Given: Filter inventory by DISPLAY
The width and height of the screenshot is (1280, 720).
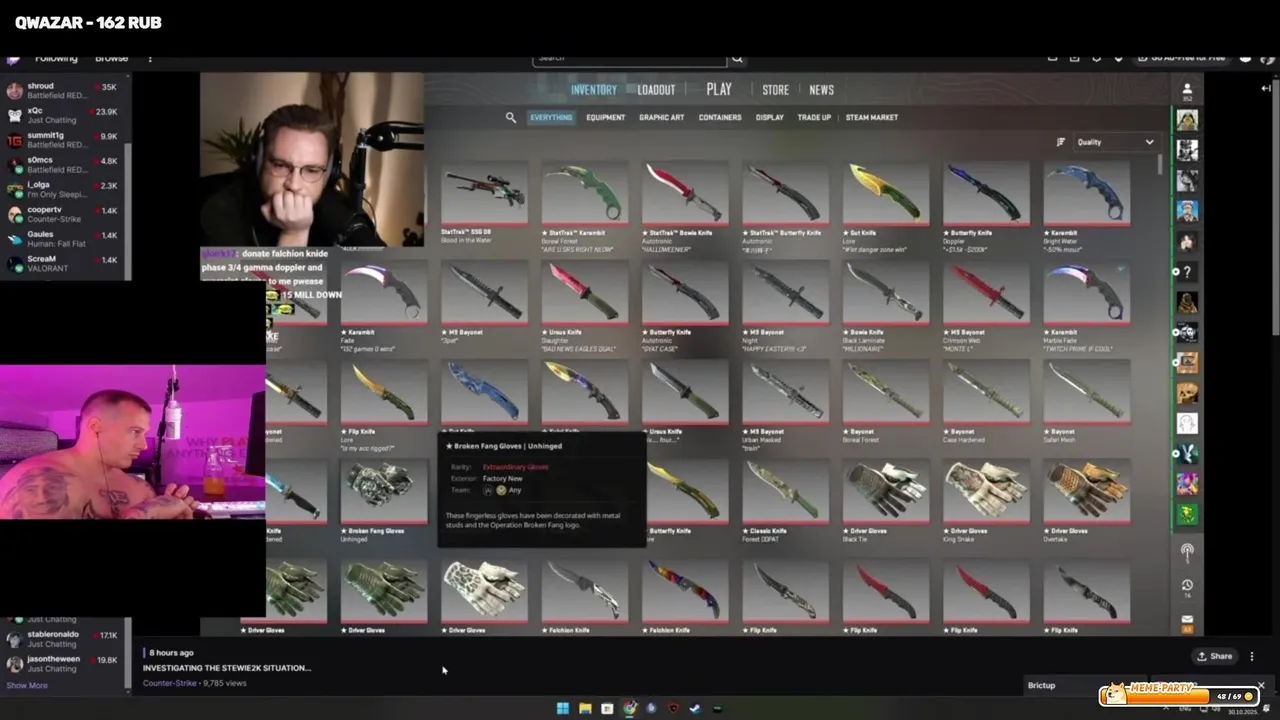Looking at the screenshot, I should (769, 117).
